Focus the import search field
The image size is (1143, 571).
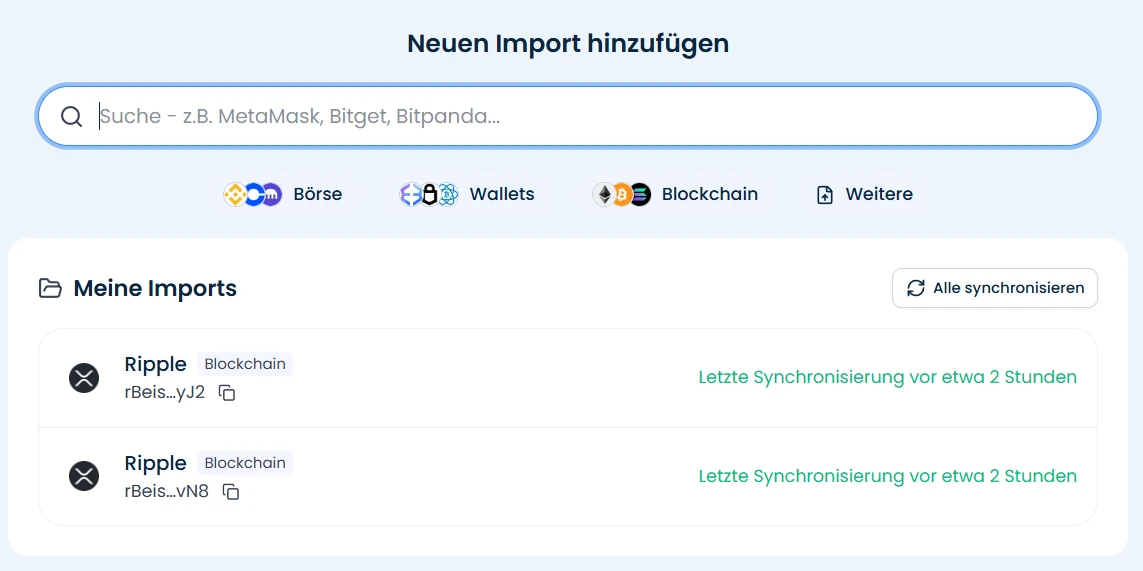point(568,117)
